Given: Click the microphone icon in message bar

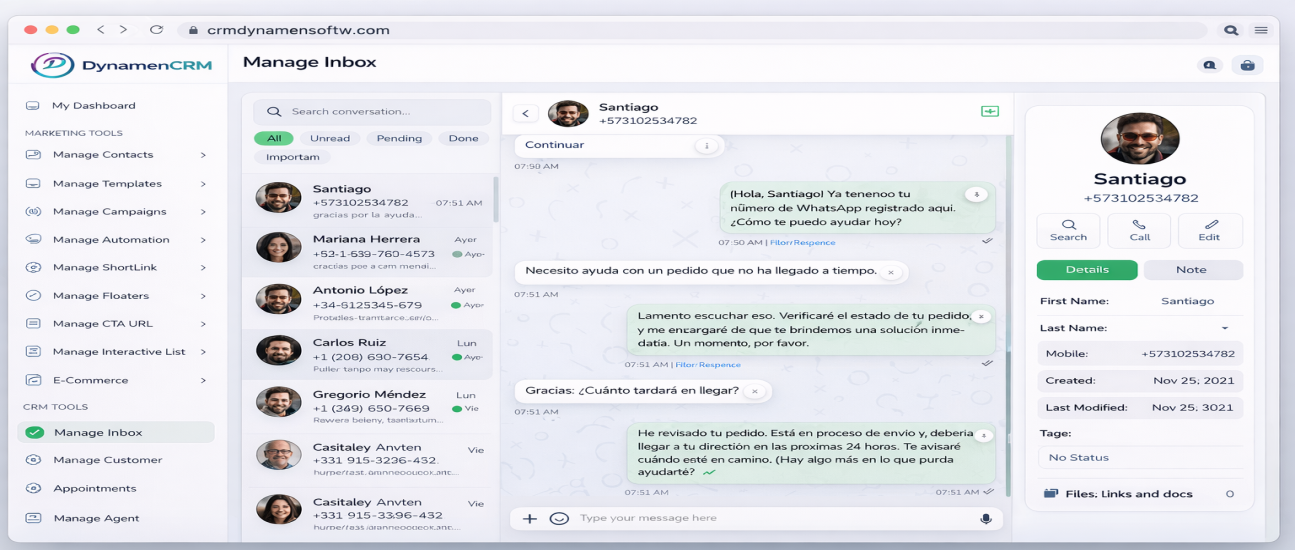Looking at the screenshot, I should (x=985, y=518).
